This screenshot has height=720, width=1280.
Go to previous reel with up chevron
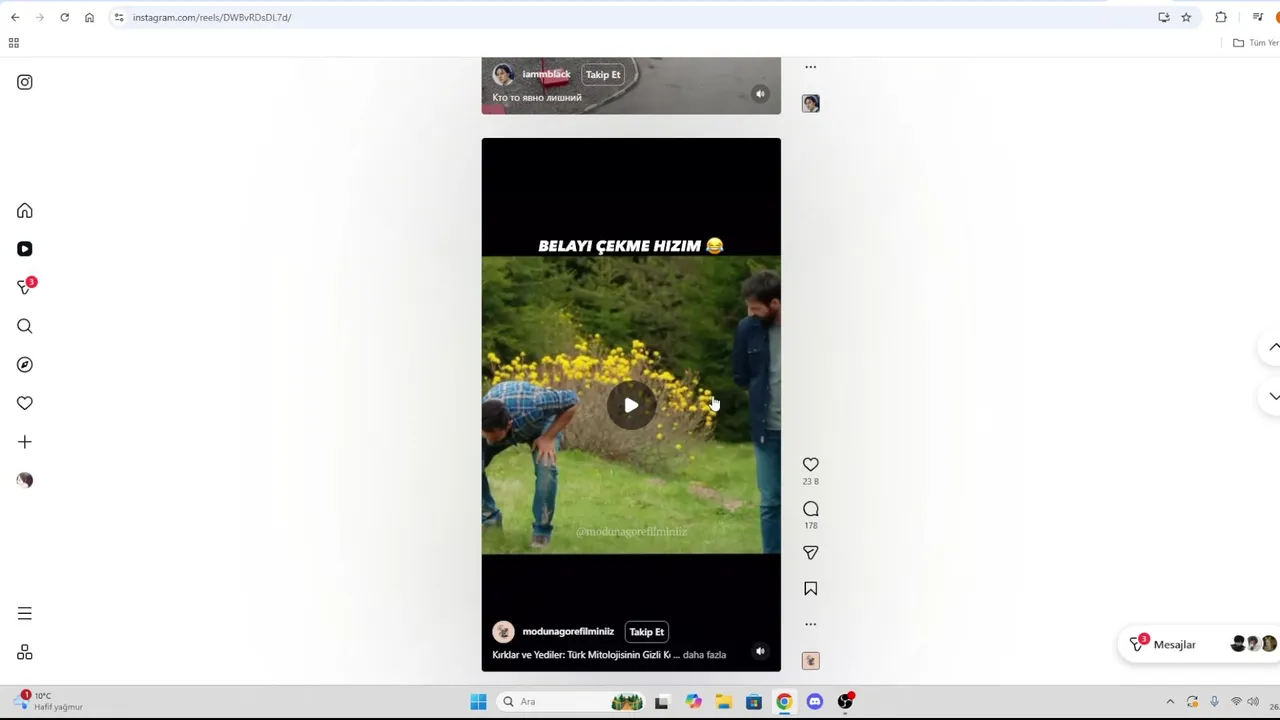1273,347
